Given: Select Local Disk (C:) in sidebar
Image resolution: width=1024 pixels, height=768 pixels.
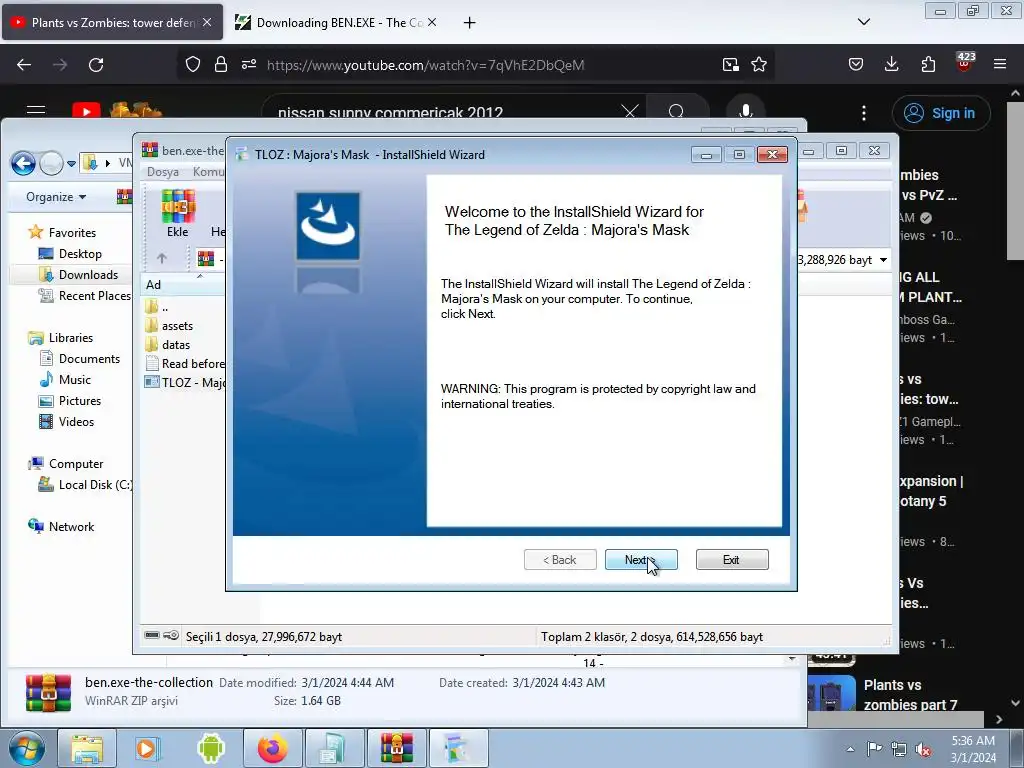Looking at the screenshot, I should click(x=85, y=485).
